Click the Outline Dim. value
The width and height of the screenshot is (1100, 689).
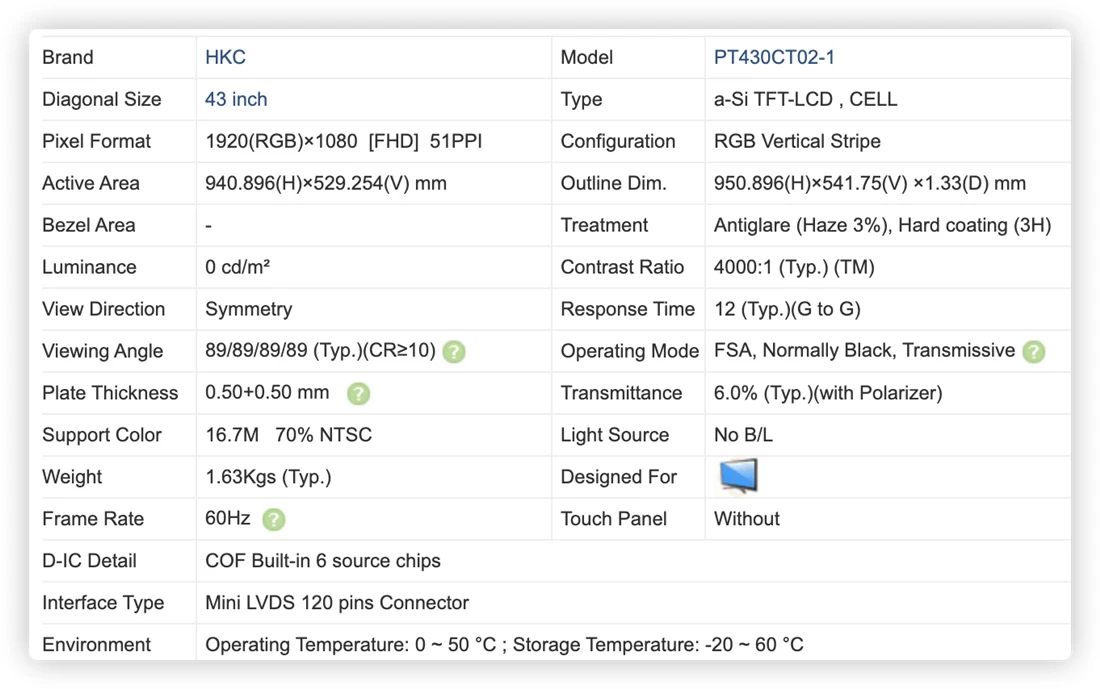[869, 184]
